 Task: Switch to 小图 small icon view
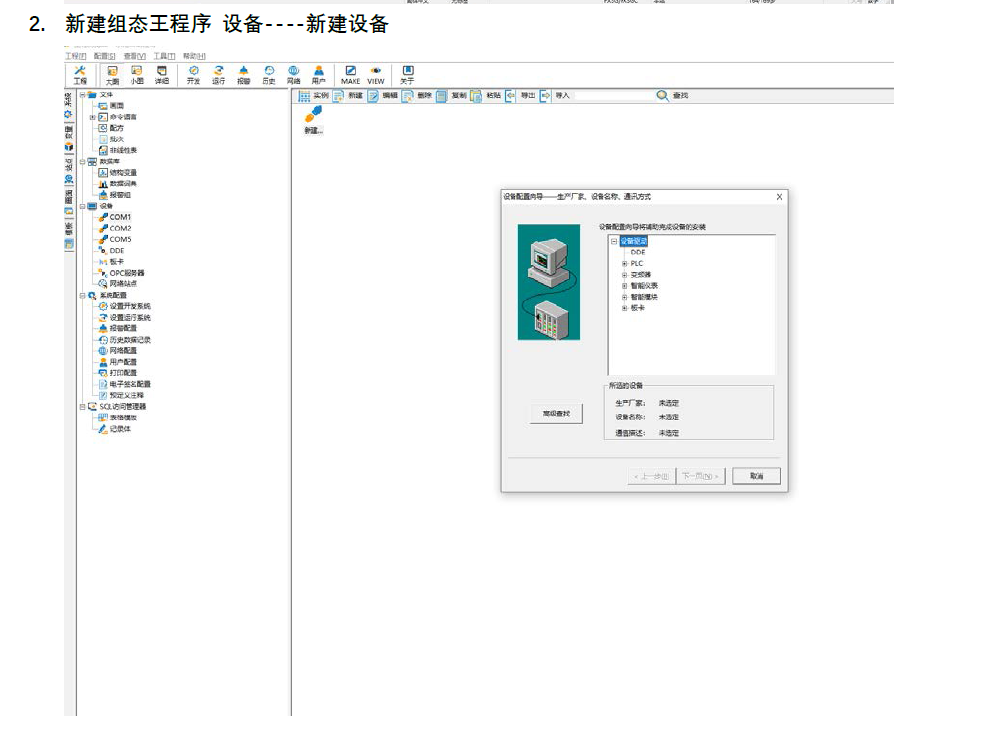(x=136, y=75)
